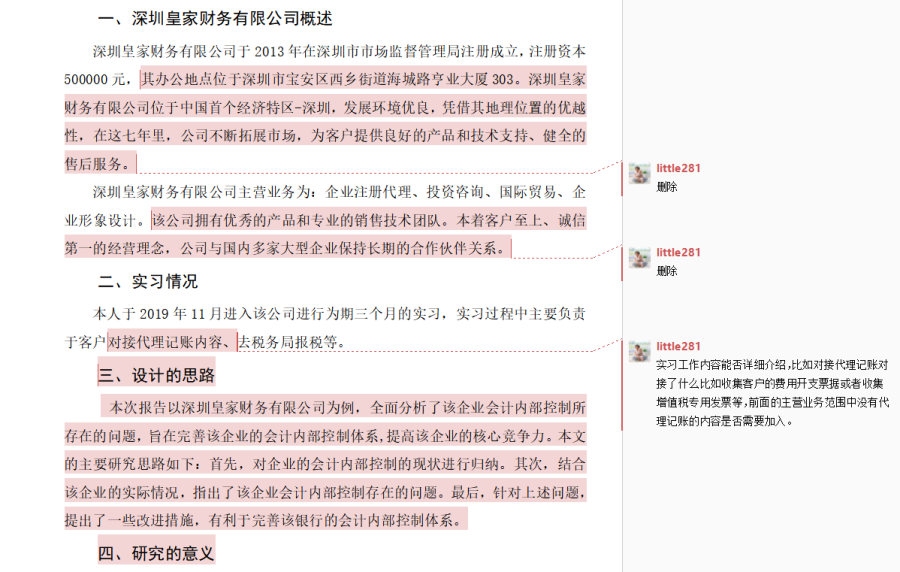Click the second little281 comment avatar
This screenshot has height=572, width=900.
[x=639, y=258]
